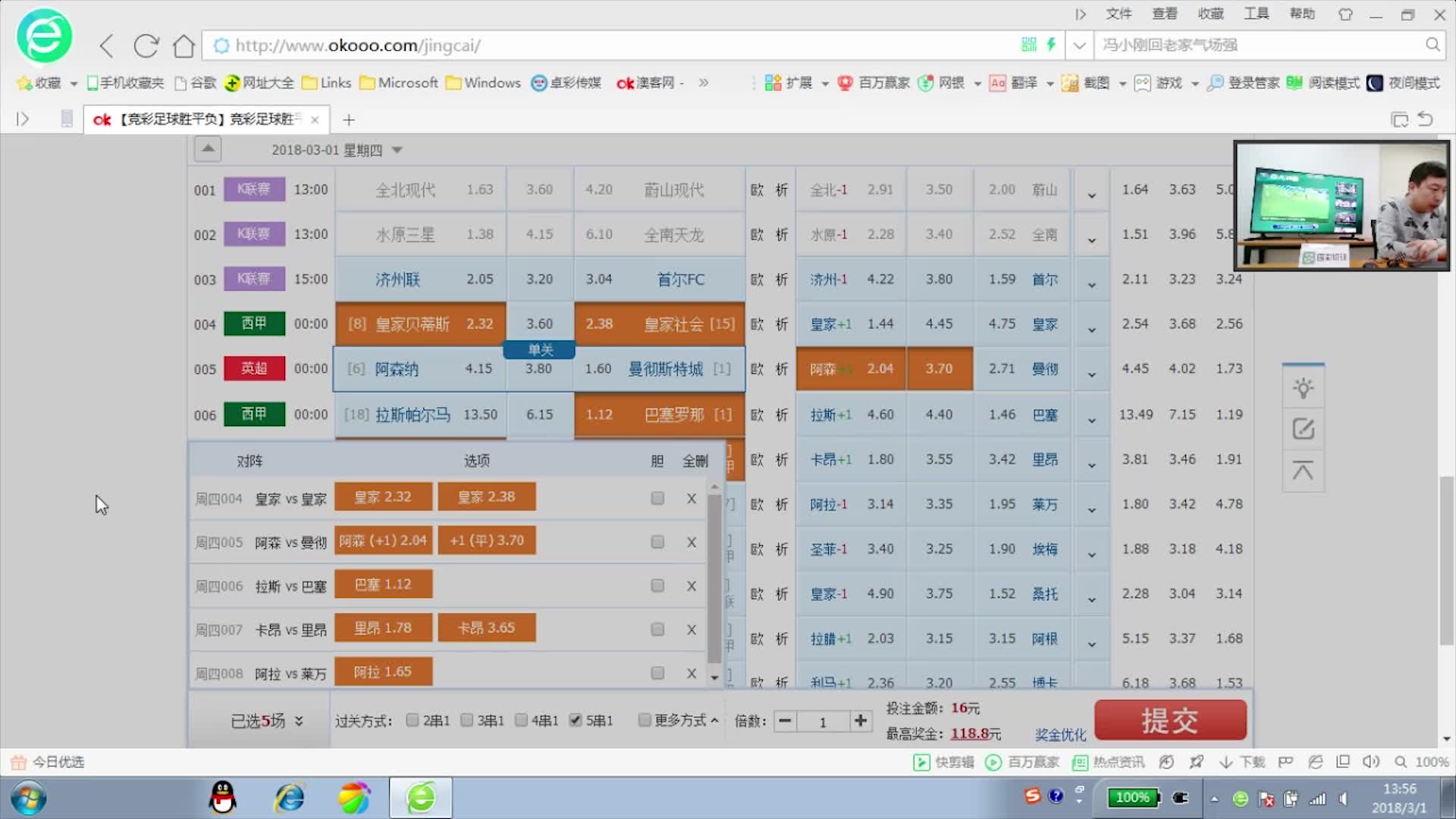
Task: Open the 帮助 menu
Action: [x=1302, y=14]
